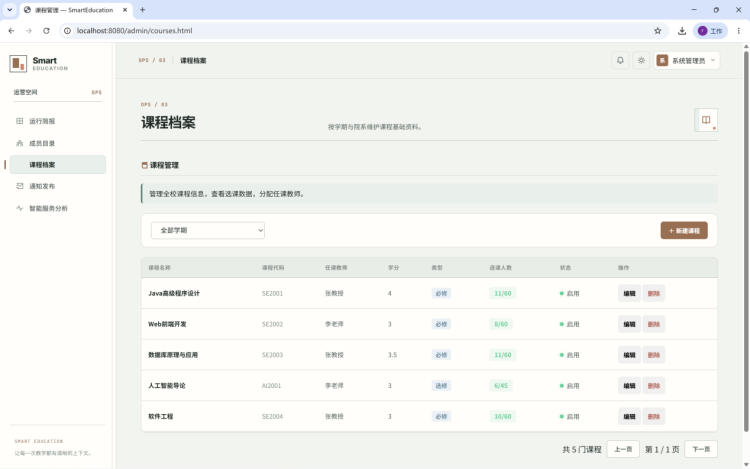
Task: Click the 选修 tag for 人工智能导论
Action: [441, 385]
